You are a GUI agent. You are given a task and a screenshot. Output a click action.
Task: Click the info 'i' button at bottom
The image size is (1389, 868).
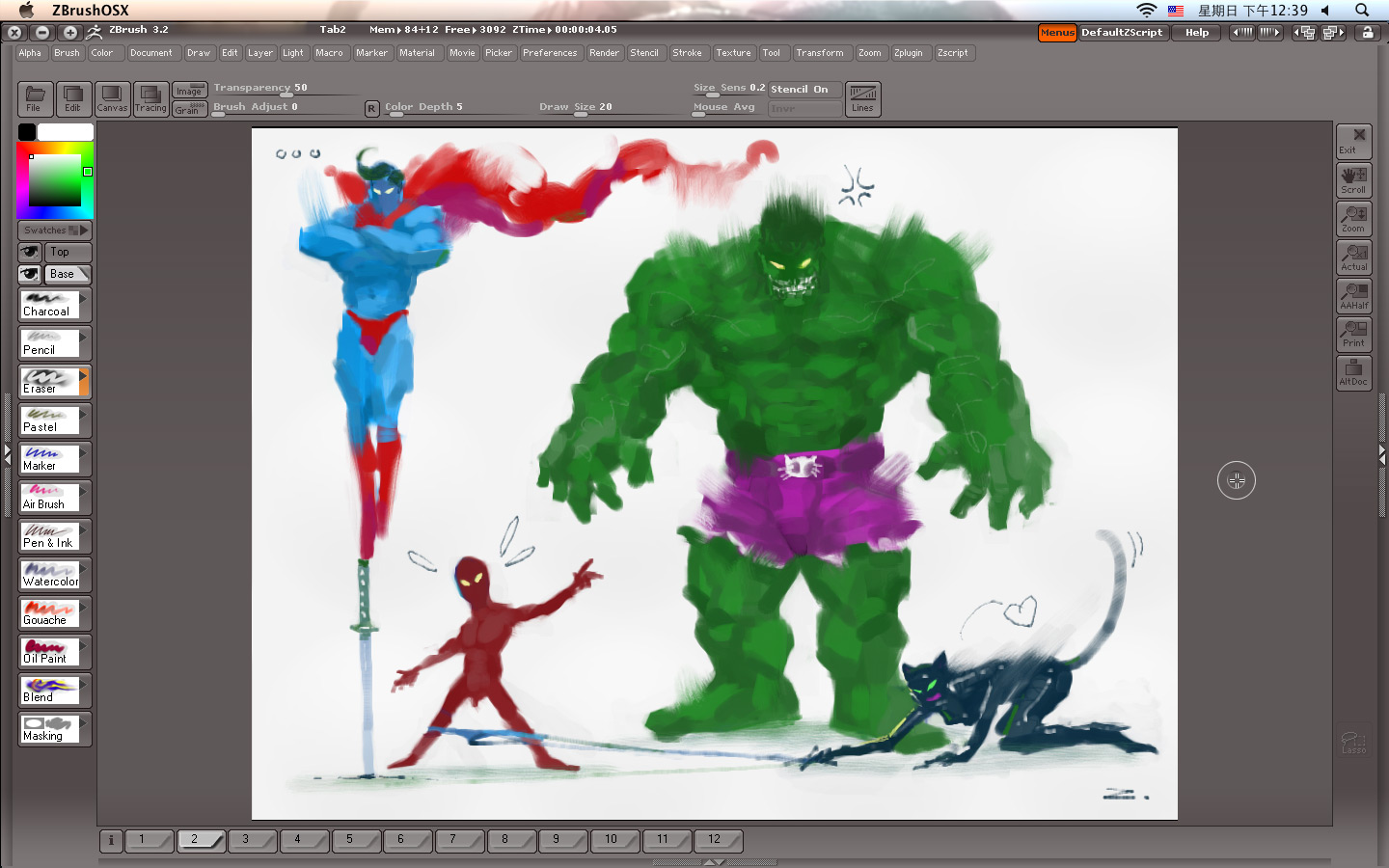[111, 840]
